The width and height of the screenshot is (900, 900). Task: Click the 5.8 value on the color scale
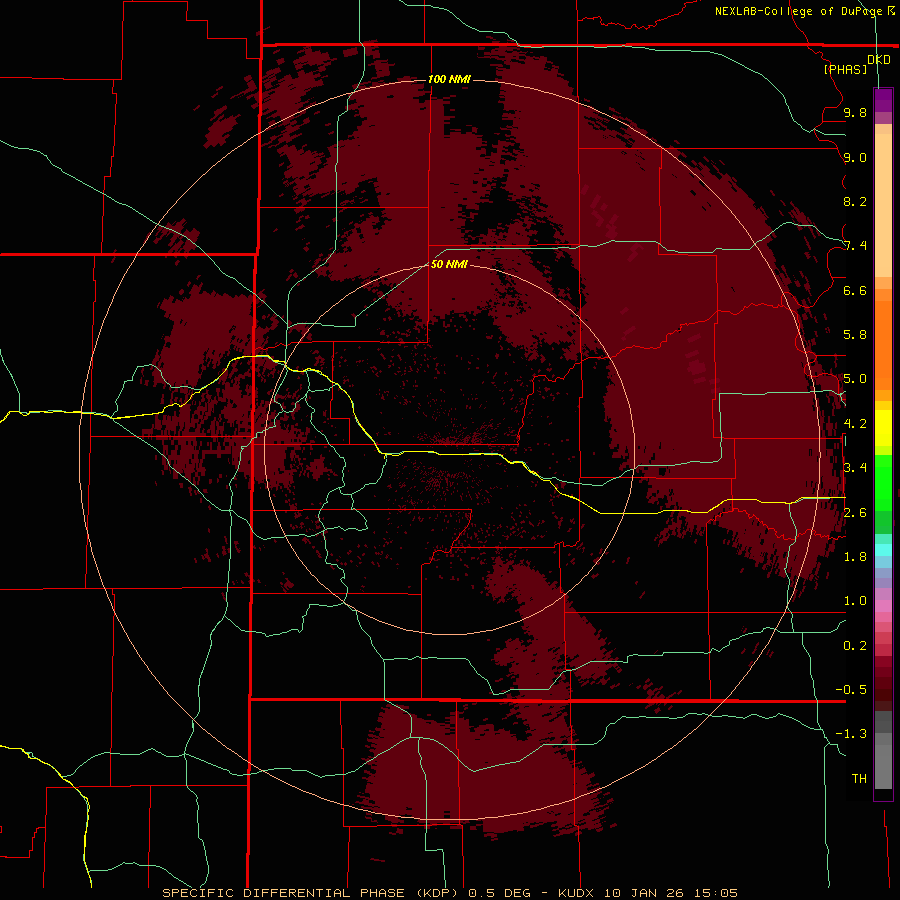point(855,335)
